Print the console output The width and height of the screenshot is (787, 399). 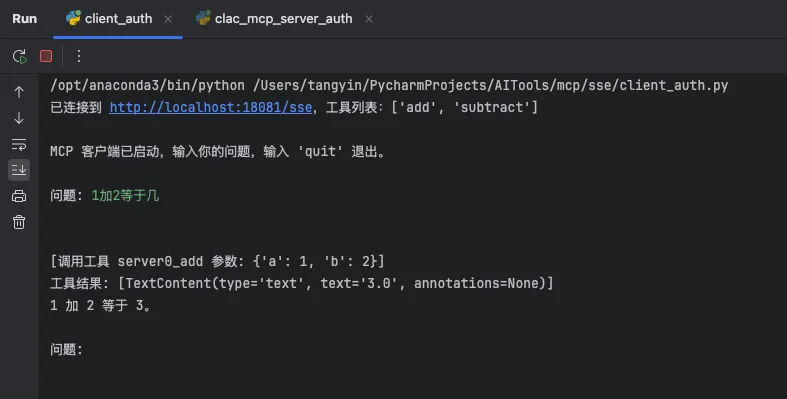tap(19, 196)
